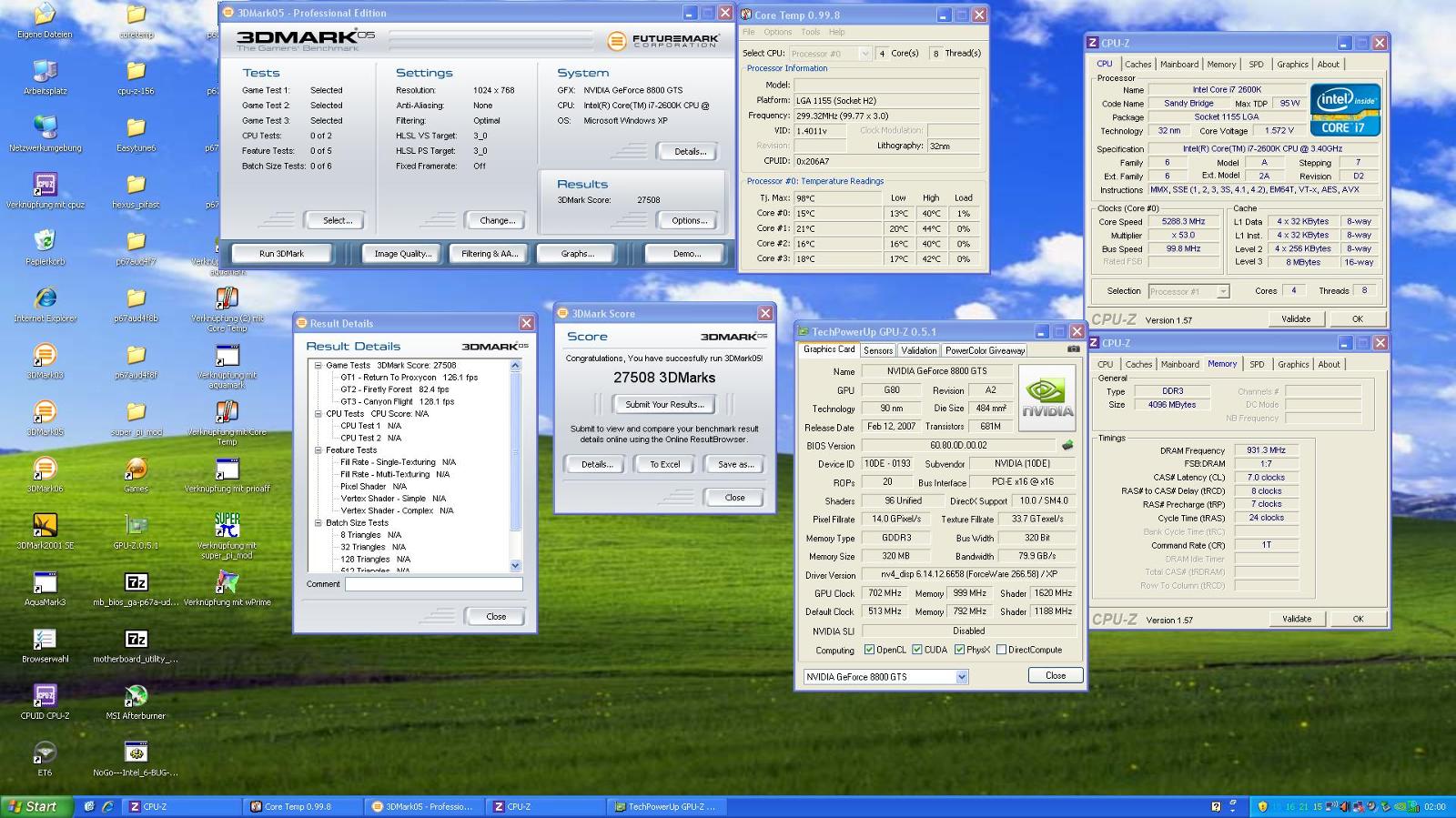Open the Arbeitsplatz desktop icon
Viewport: 1456px width, 818px height.
45,71
